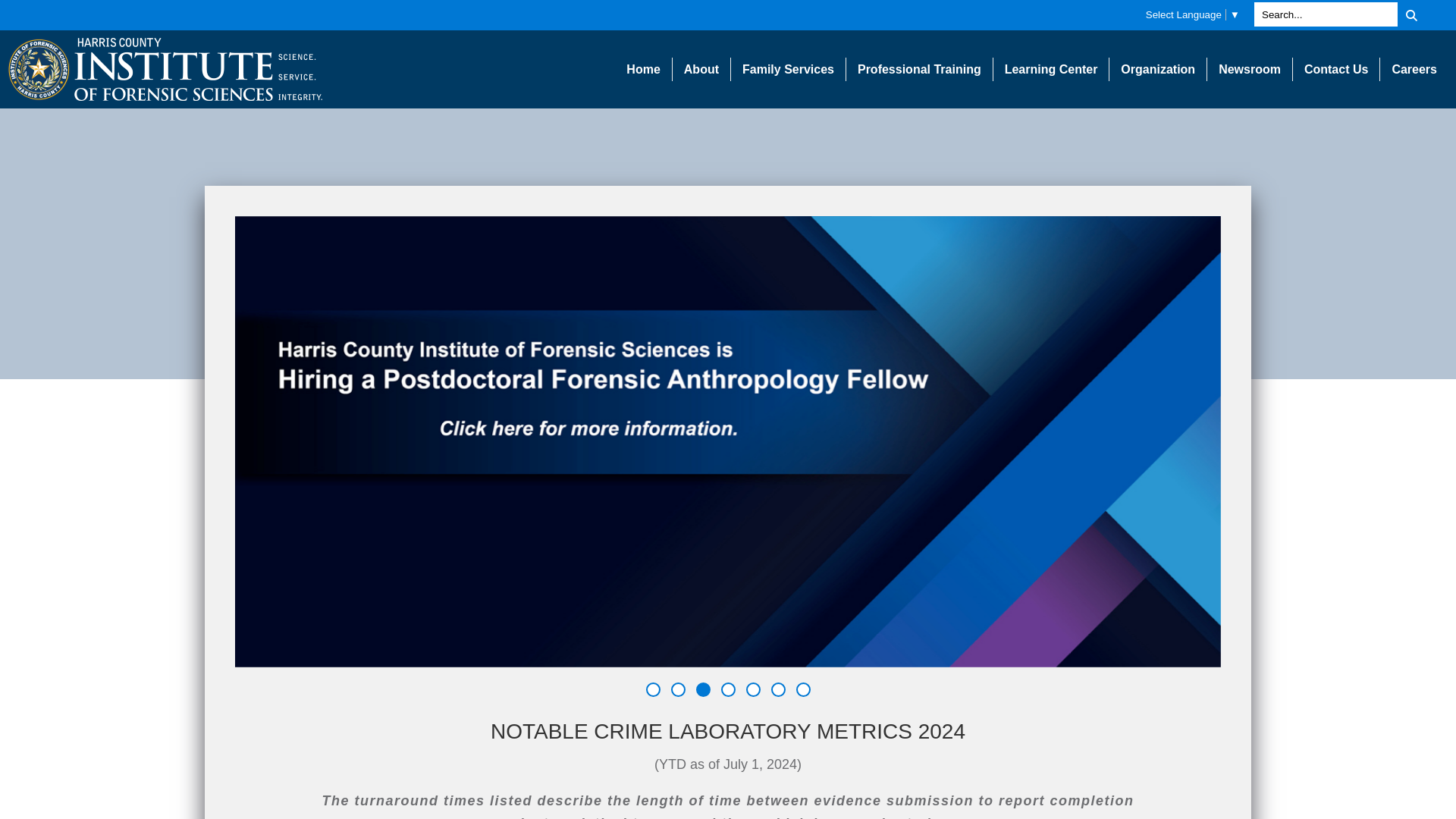Image resolution: width=1456 pixels, height=819 pixels.
Task: Click the Institute of Forensic Sciences logo
Action: coord(165,69)
